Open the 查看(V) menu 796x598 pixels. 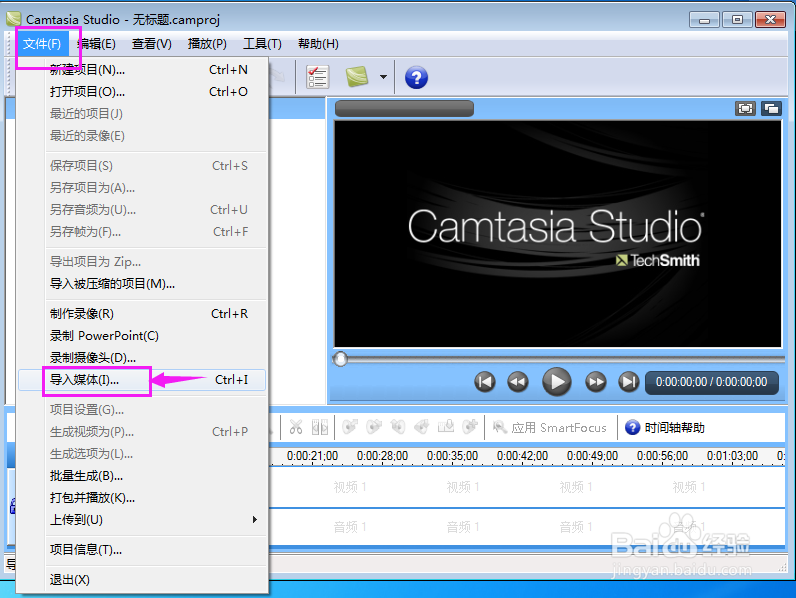coord(151,44)
